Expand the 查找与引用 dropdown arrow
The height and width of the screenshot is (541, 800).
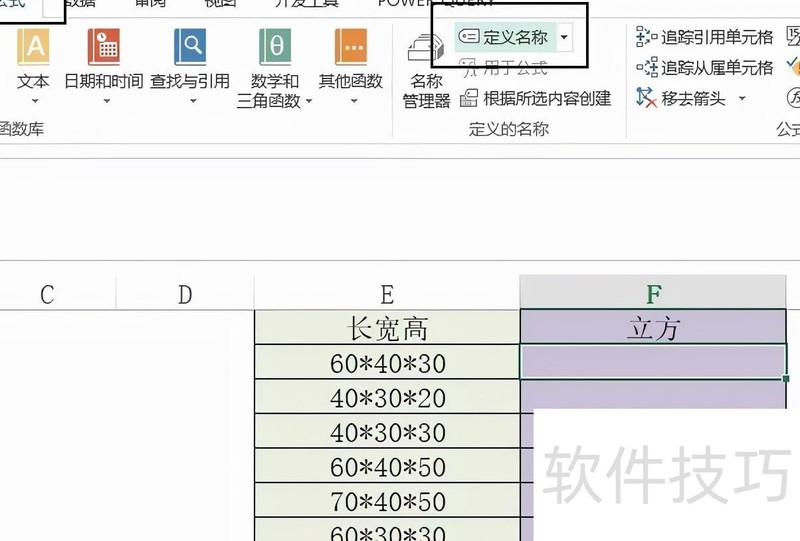193,101
